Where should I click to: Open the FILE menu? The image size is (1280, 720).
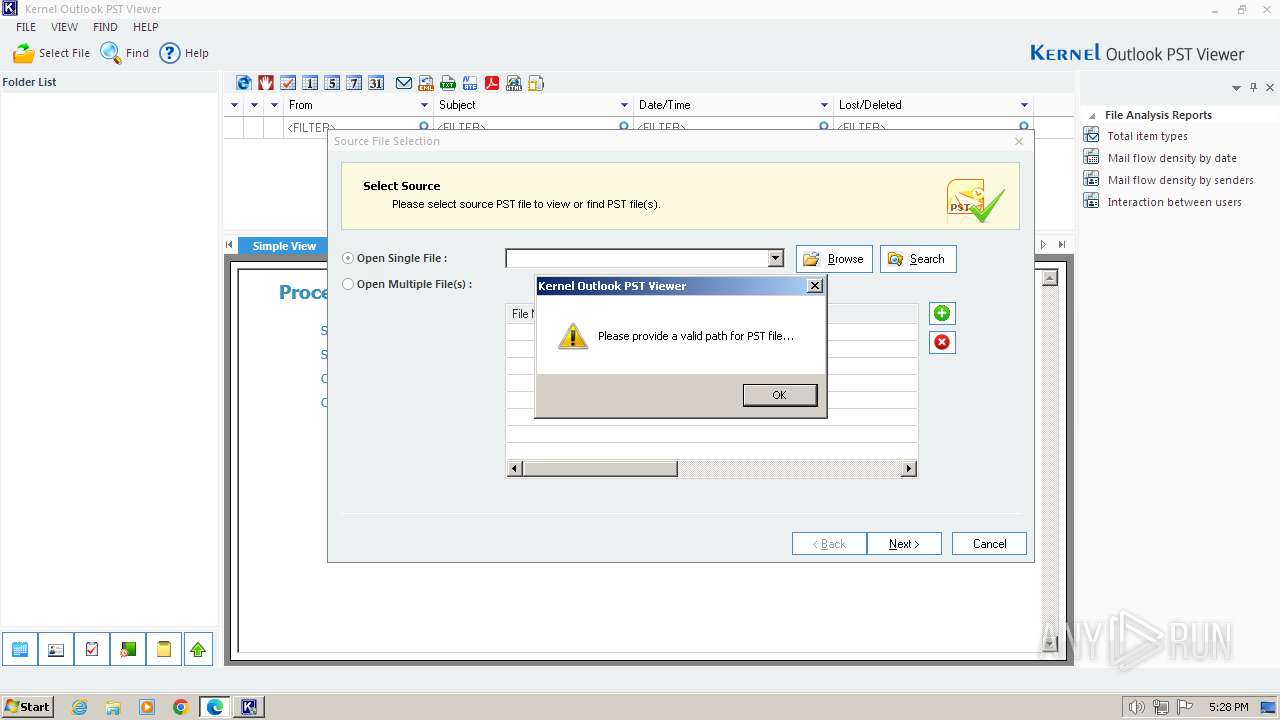click(26, 27)
